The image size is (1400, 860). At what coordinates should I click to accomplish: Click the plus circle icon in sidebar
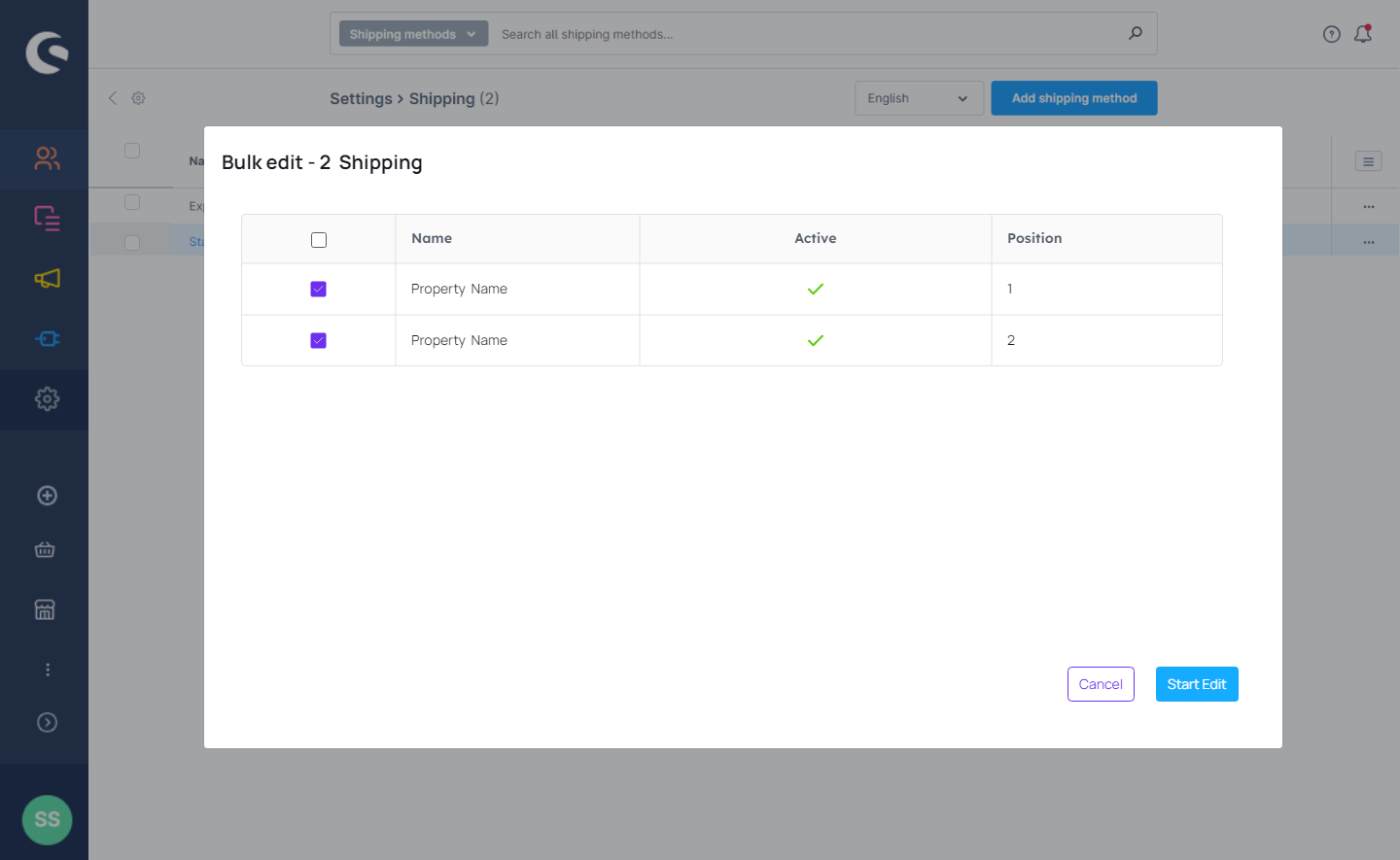coord(47,496)
